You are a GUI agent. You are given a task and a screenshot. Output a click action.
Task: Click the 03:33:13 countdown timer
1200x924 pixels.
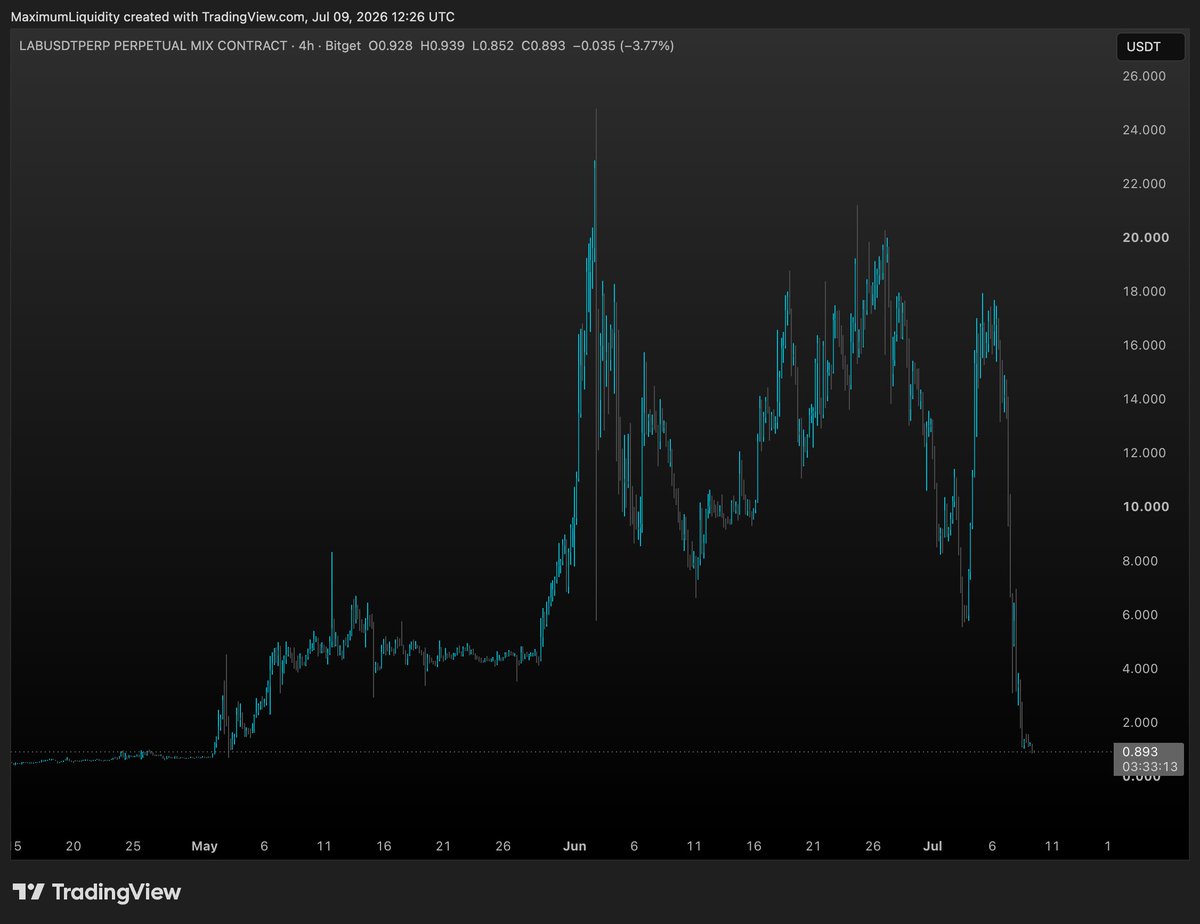(x=1150, y=767)
